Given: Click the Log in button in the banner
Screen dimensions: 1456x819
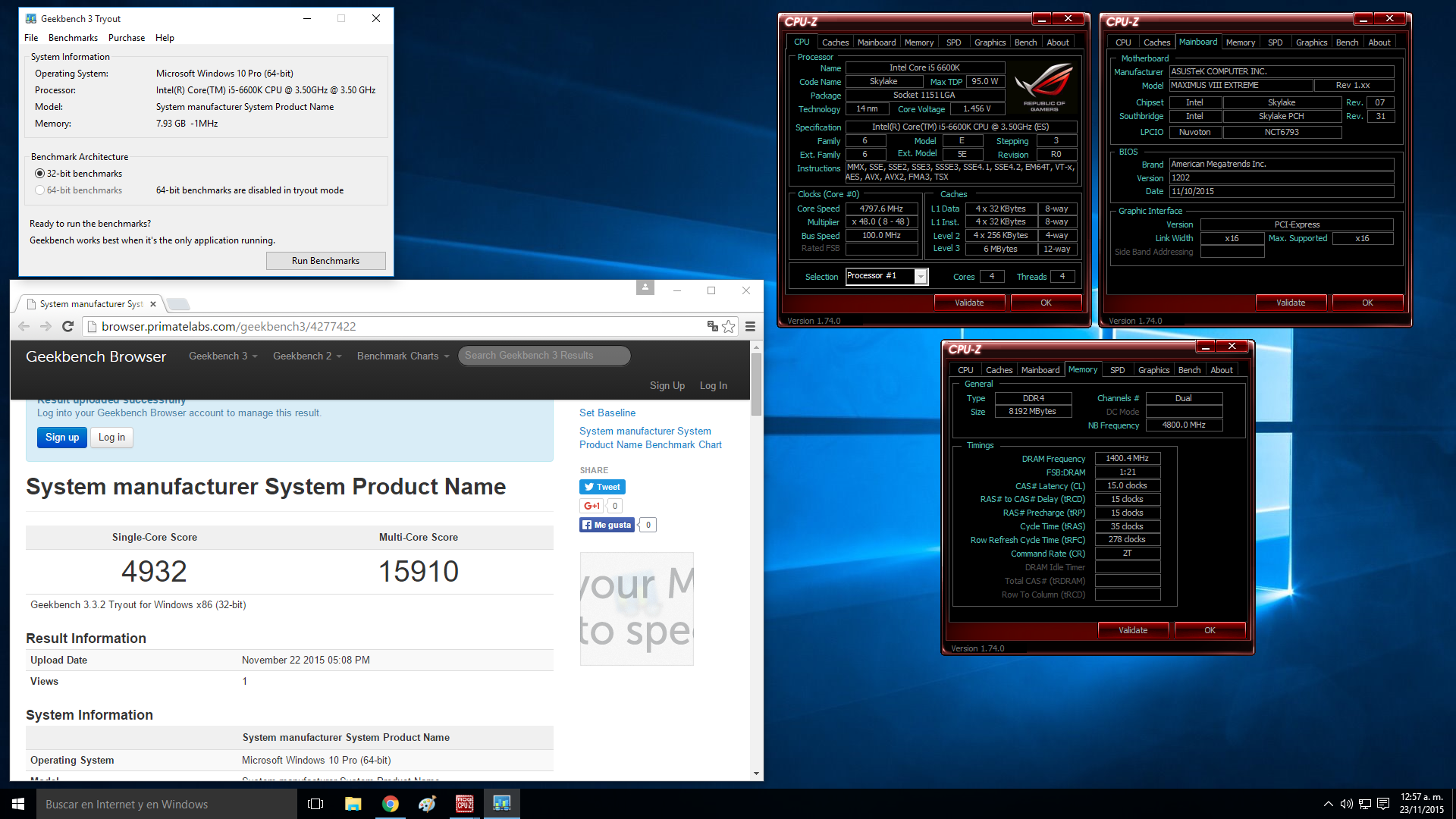Looking at the screenshot, I should click(111, 438).
